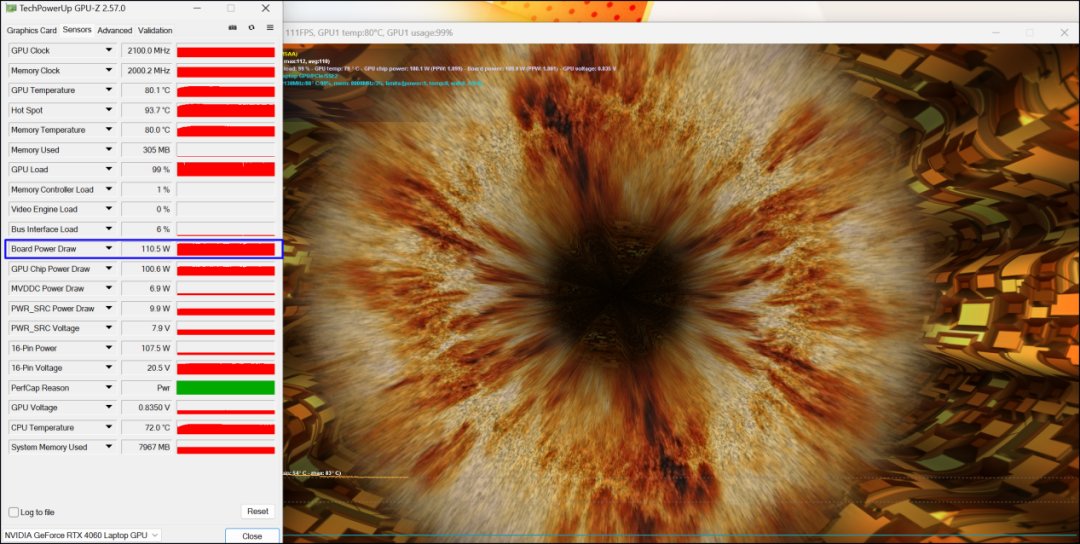1080x544 pixels.
Task: Click the 2100.0 MHz GPU Clock value
Action: tap(147, 50)
